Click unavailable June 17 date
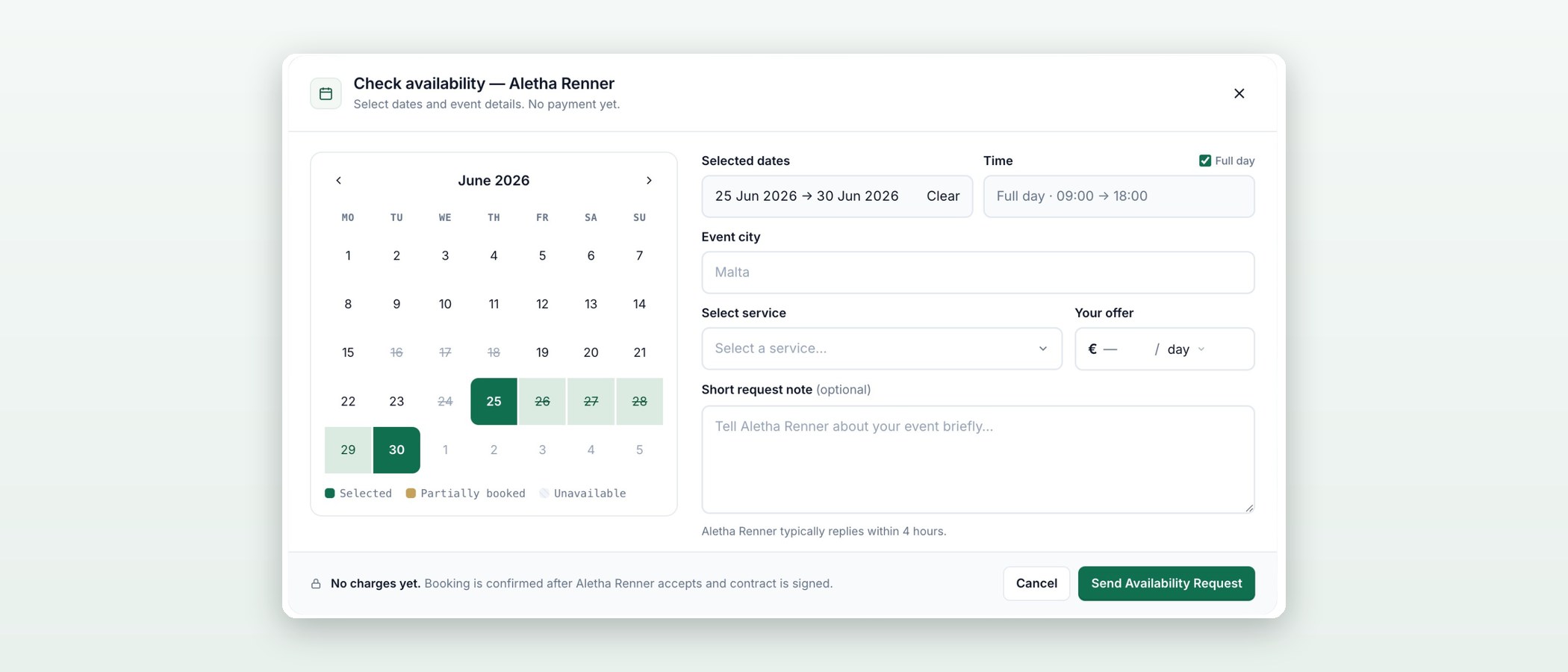 tap(445, 352)
